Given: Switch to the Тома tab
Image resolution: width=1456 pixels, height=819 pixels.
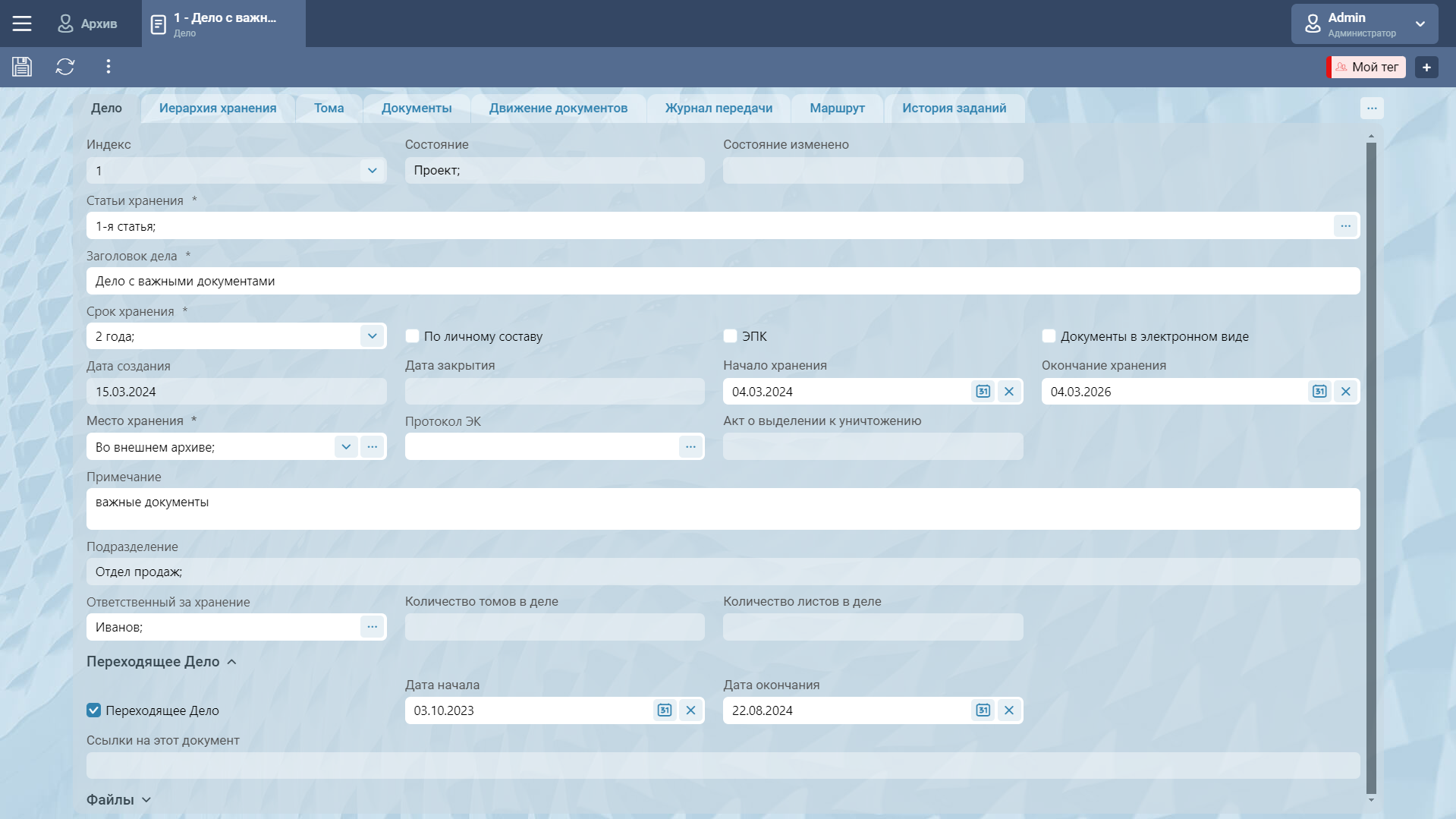Looking at the screenshot, I should pyautogui.click(x=329, y=108).
